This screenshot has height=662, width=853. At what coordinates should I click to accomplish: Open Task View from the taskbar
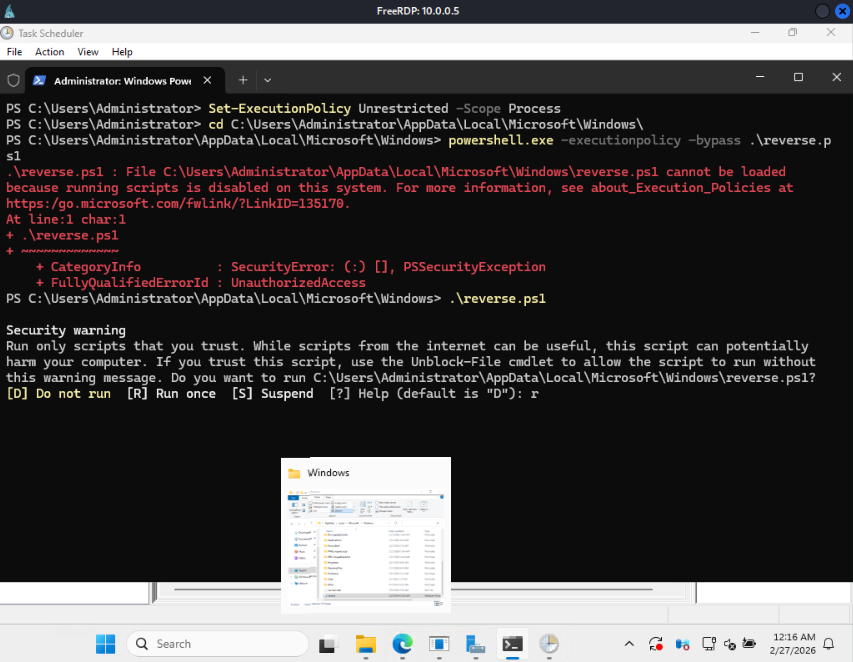click(x=329, y=644)
